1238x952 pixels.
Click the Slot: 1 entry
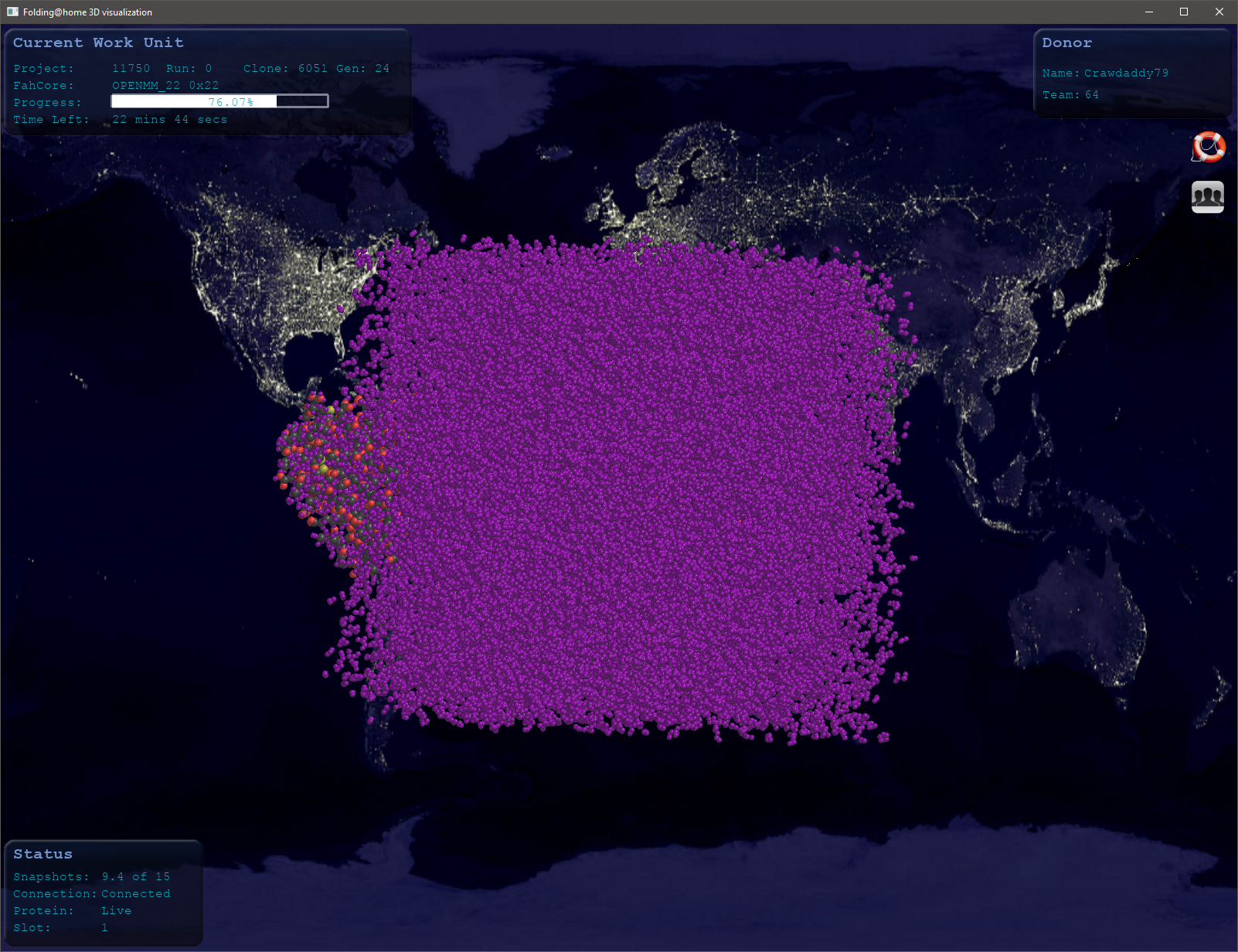[60, 928]
